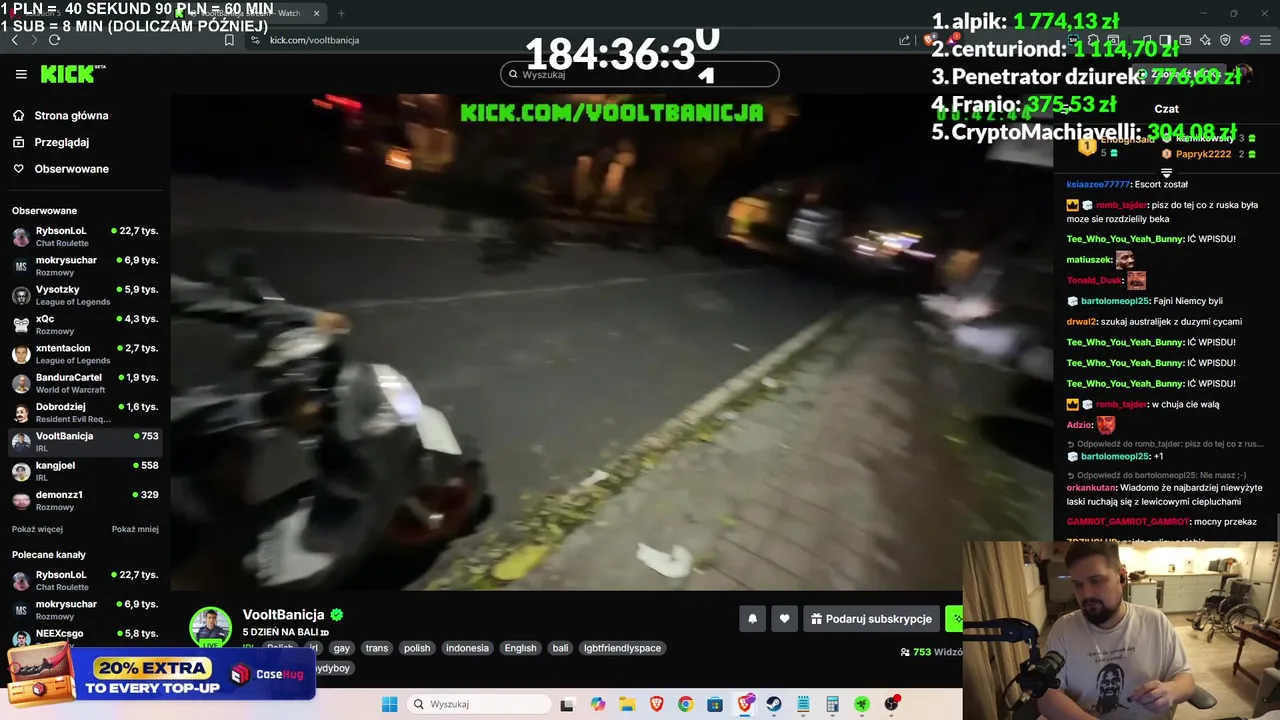The width and height of the screenshot is (1280, 720).
Task: Expand list with Pokaż więcej
Action: (37, 529)
